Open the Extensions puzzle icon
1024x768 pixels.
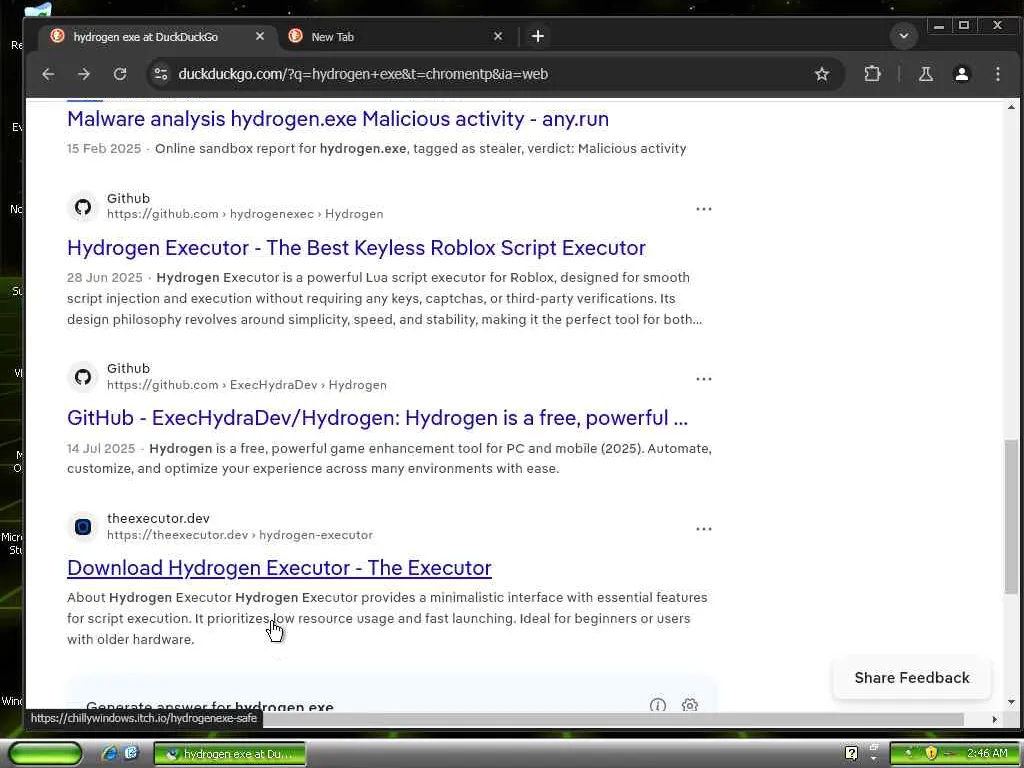pyautogui.click(x=872, y=74)
